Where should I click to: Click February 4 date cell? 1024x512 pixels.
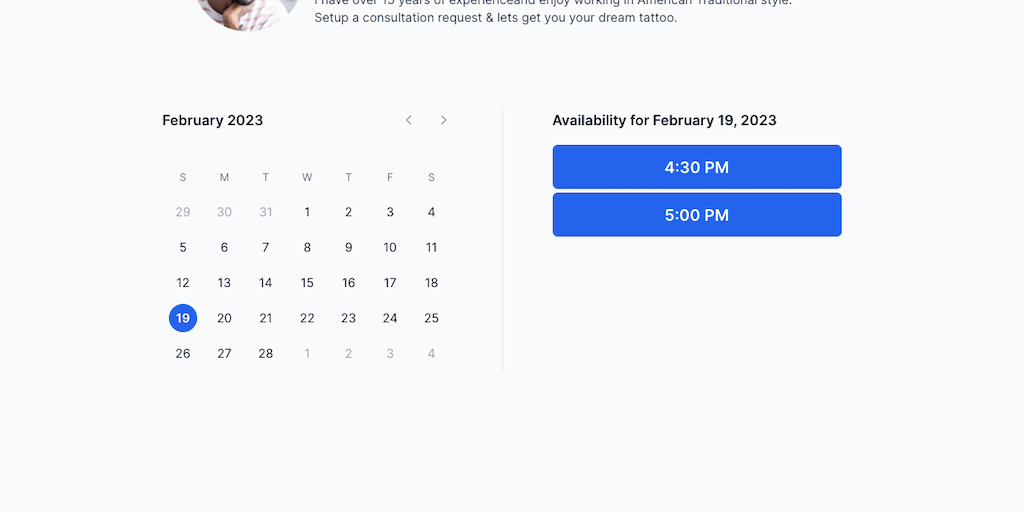tap(431, 212)
